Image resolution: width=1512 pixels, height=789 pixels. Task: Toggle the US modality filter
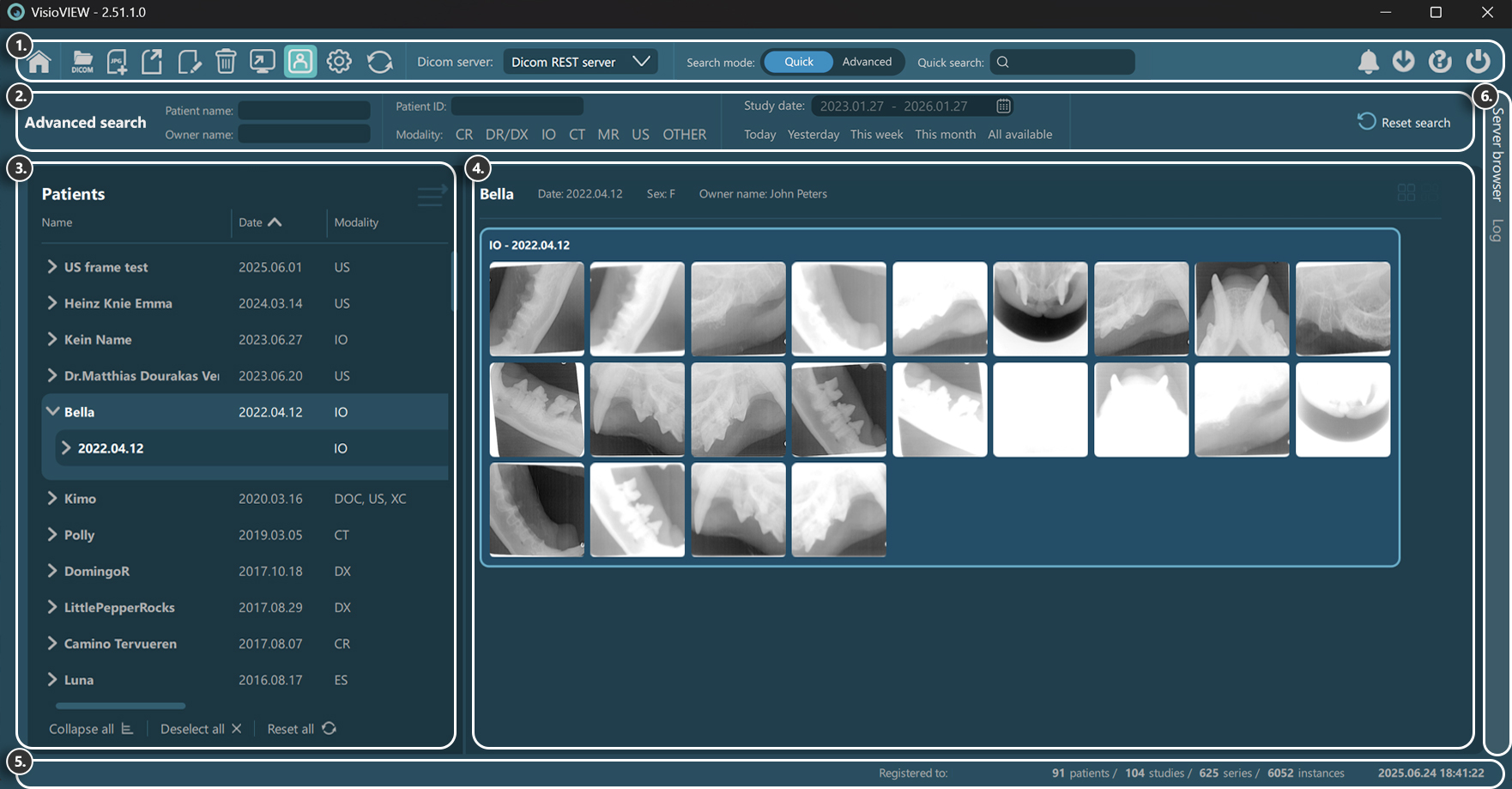click(x=640, y=135)
